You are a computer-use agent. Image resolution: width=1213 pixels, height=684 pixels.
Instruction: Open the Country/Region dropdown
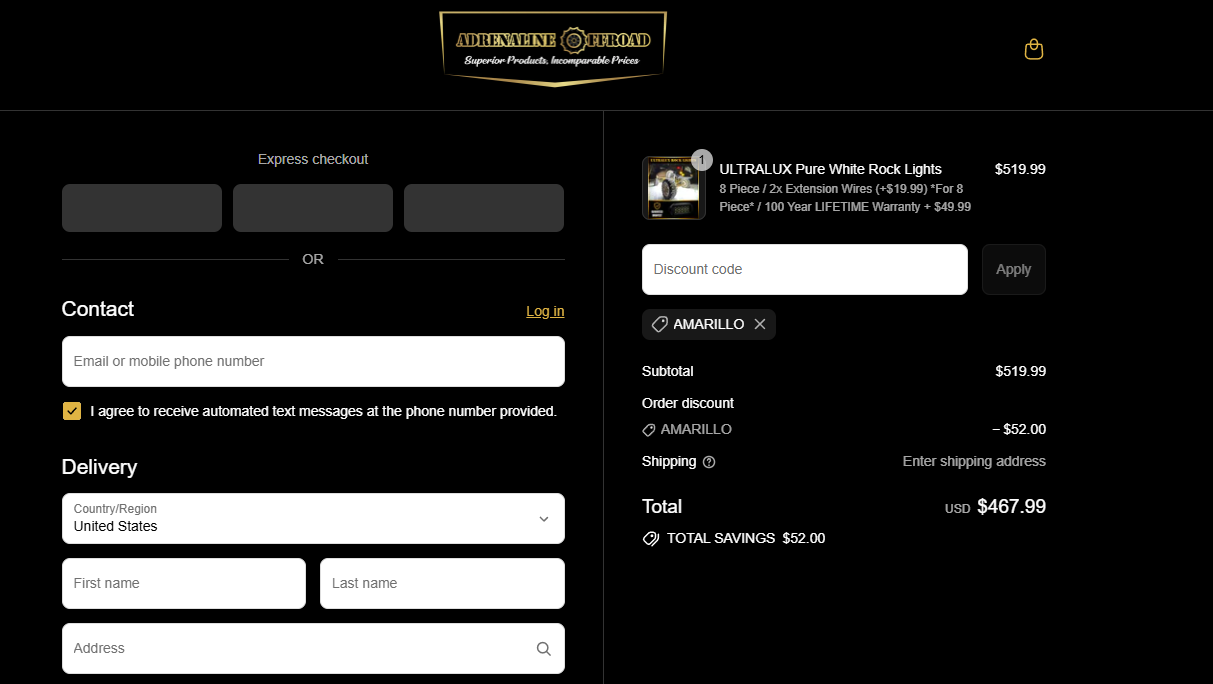pyautogui.click(x=313, y=518)
